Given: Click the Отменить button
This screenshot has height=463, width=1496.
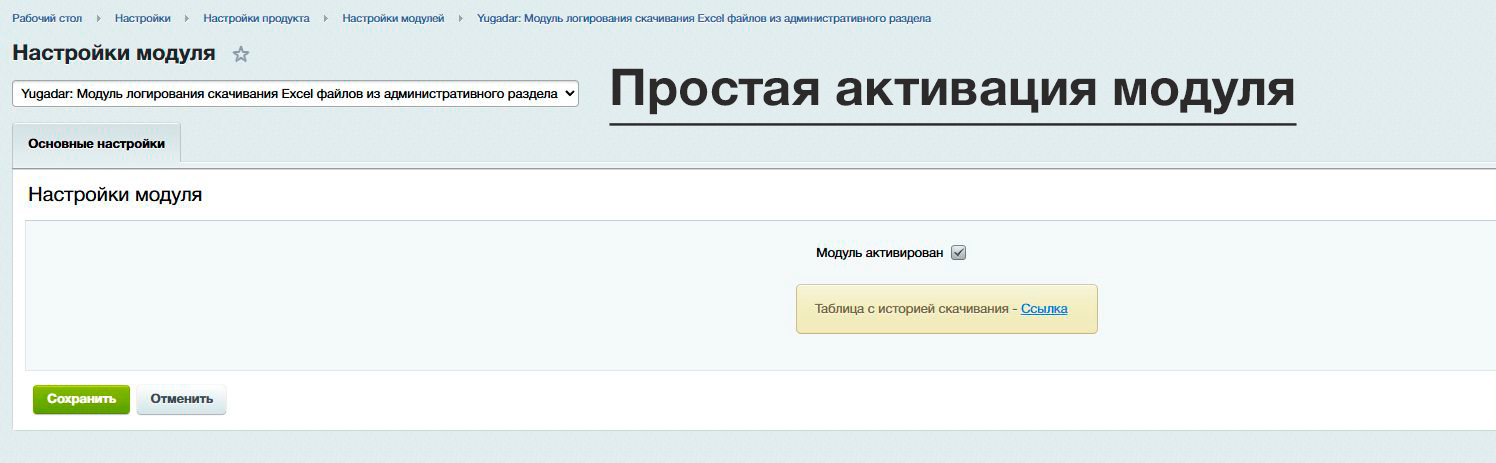Looking at the screenshot, I should pos(181,399).
